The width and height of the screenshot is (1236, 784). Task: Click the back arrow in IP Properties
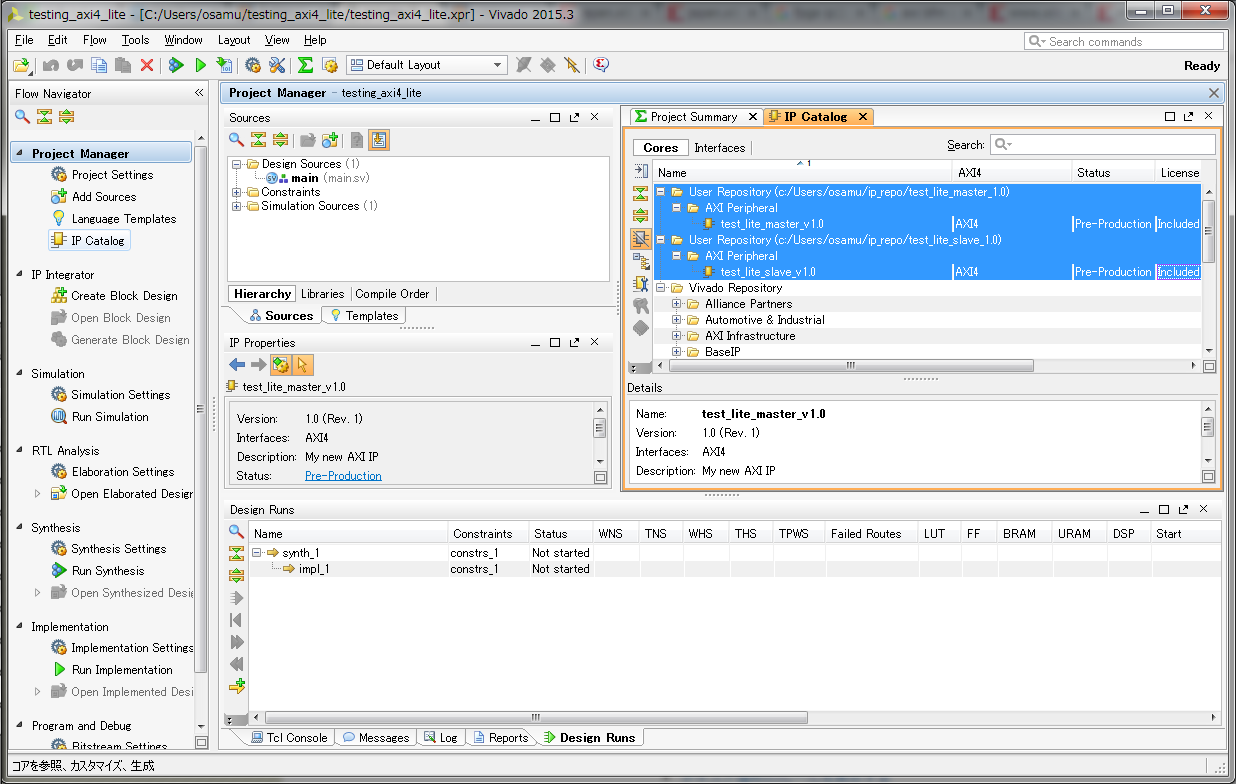click(237, 365)
